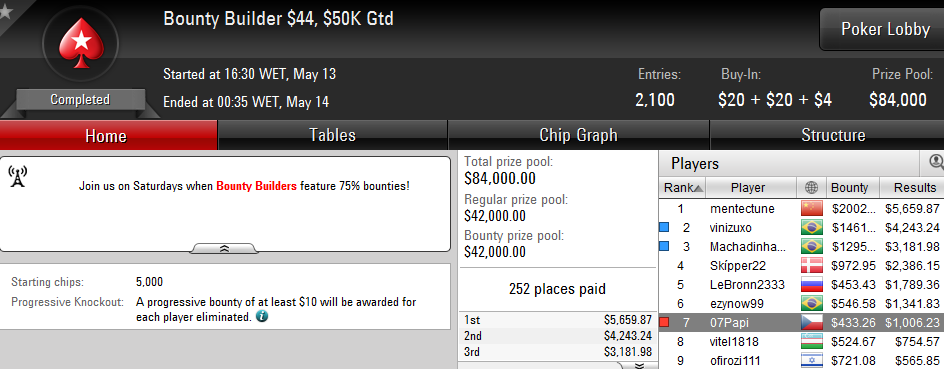Toggle blue marker beside vinizuxo
Viewport: 944px width, 369px height.
665,228
